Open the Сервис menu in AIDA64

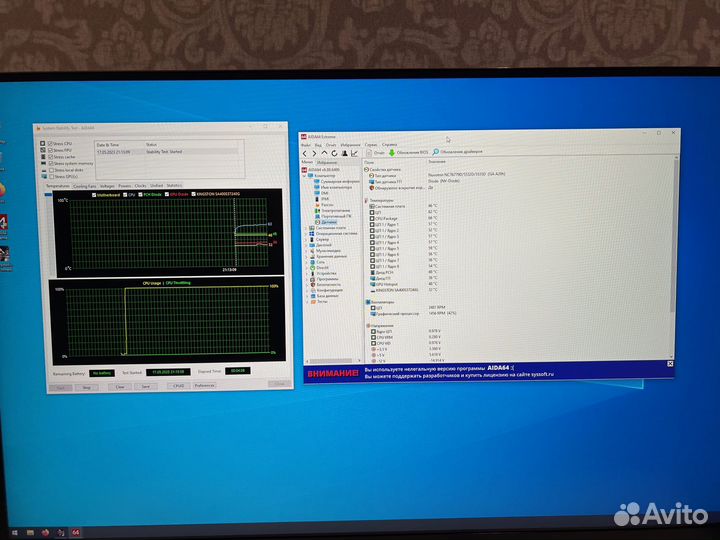(x=371, y=145)
